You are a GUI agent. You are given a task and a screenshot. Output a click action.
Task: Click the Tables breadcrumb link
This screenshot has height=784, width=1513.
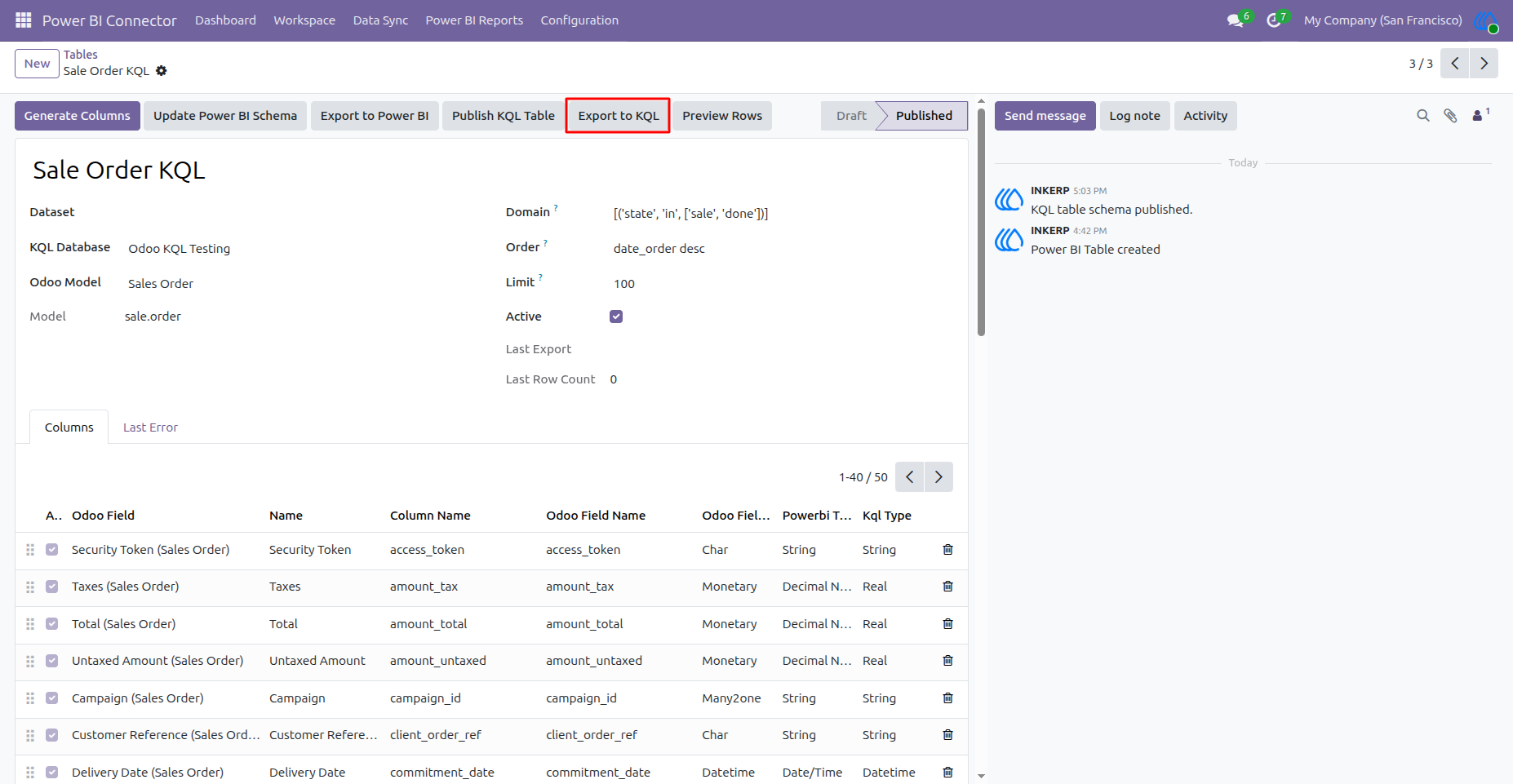tap(81, 55)
